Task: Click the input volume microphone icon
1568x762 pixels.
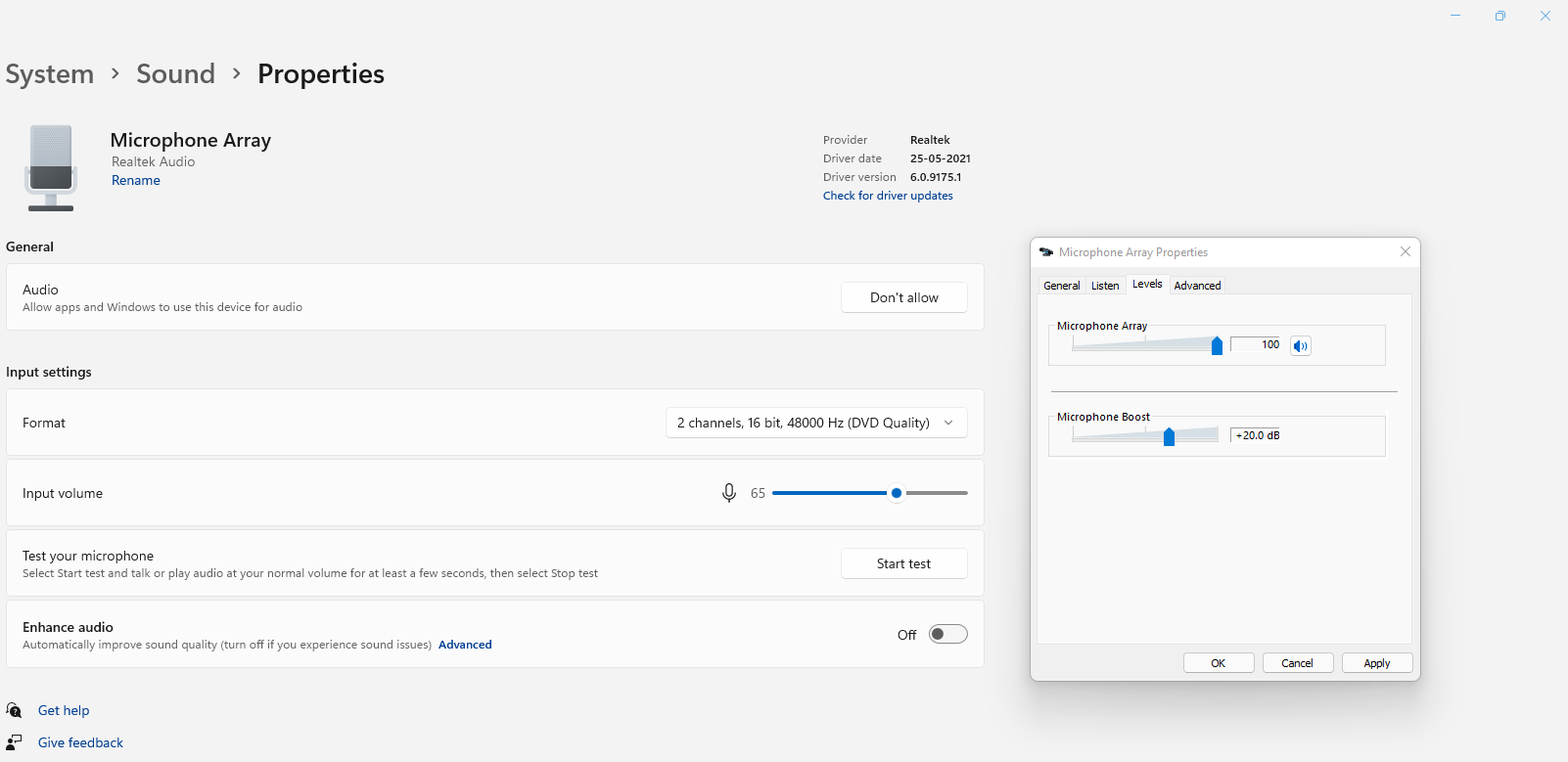Action: [x=729, y=493]
